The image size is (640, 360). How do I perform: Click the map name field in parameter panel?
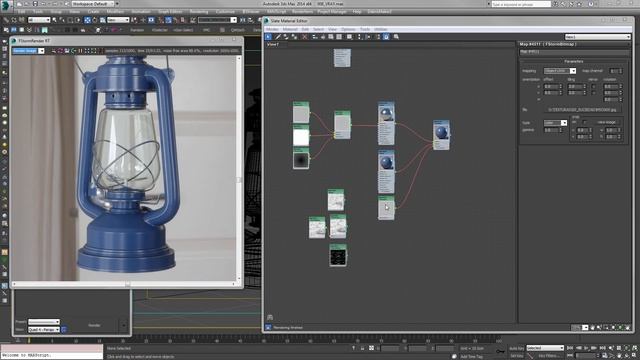click(574, 52)
